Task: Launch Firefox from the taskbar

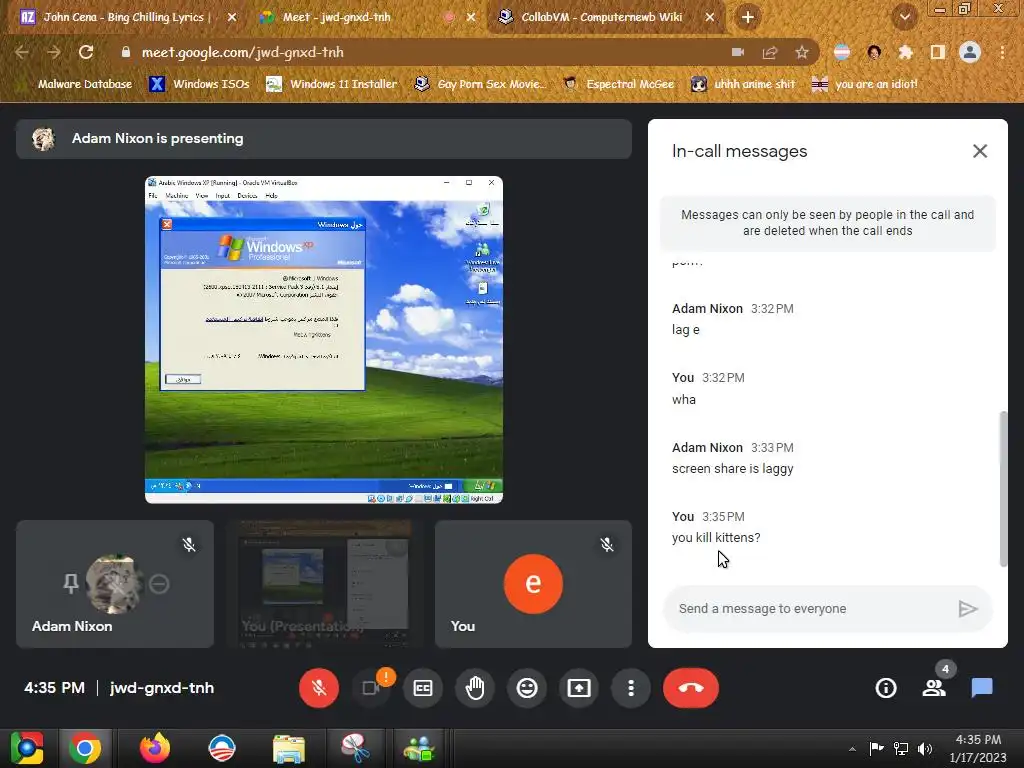Action: [x=155, y=748]
